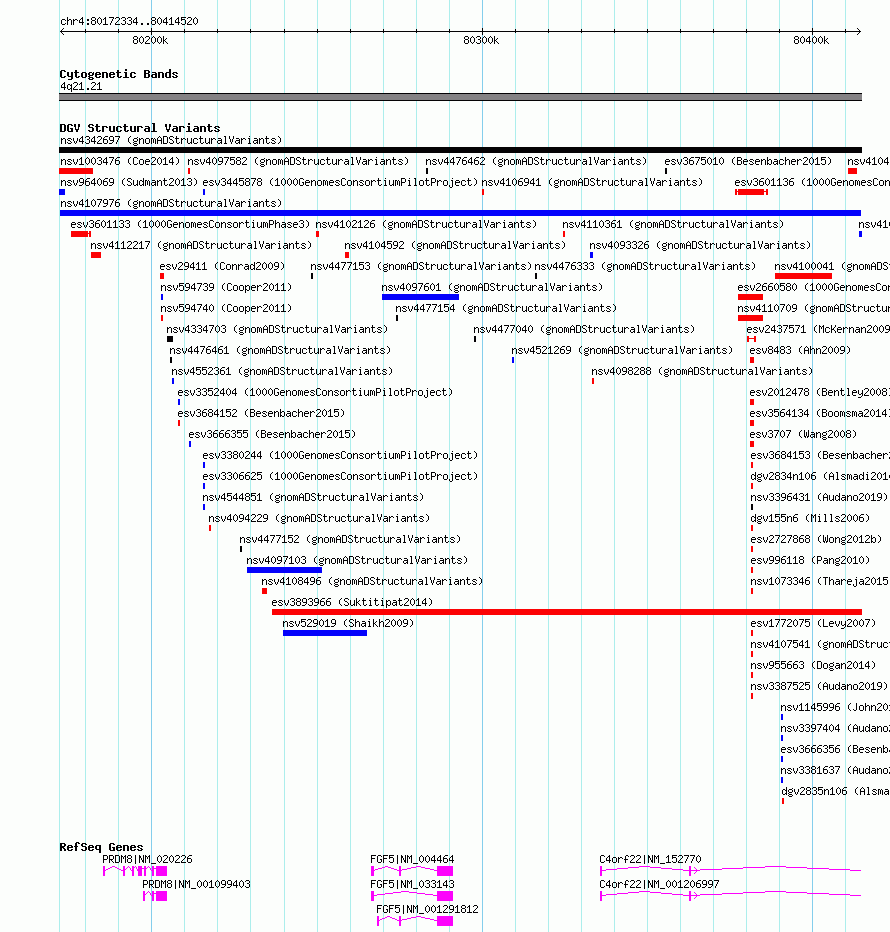
Task: Open PRDM8|NM_001099403 gene label
Action: (x=196, y=884)
